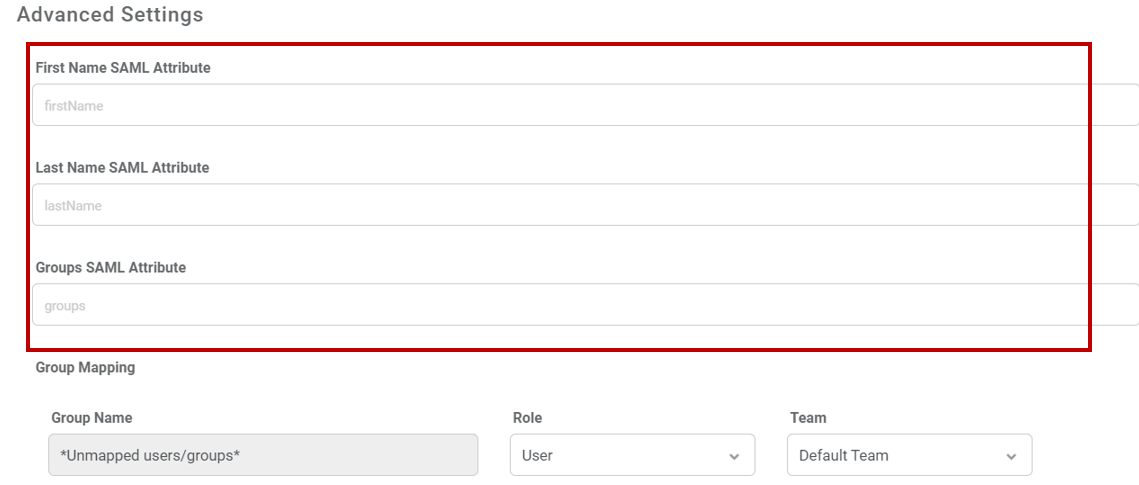Select the "User" value in the Role dropdown
Viewport: 1139px width, 485px height.
click(x=537, y=455)
